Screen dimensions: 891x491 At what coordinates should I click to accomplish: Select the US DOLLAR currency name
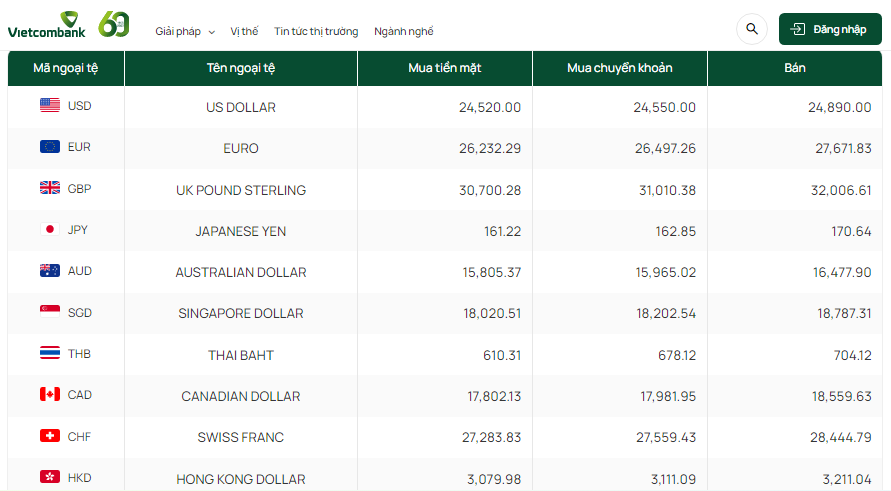241,107
